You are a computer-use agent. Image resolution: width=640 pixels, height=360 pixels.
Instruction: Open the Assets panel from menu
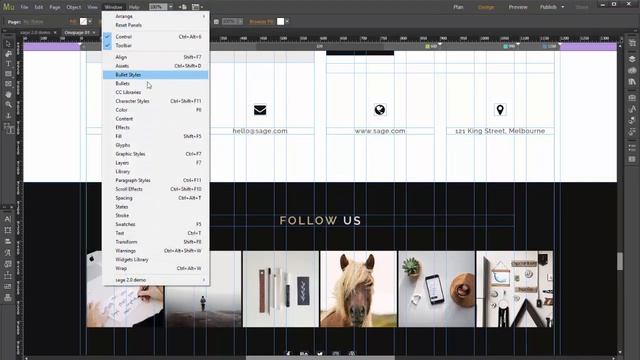coord(156,66)
